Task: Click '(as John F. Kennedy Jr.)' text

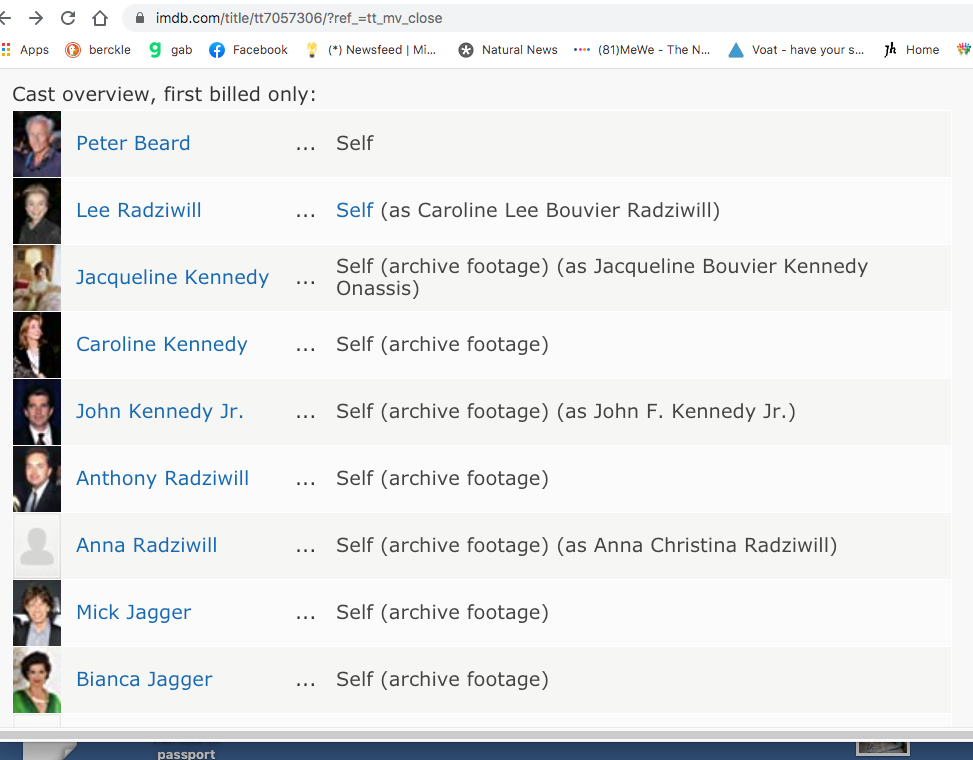Action: (676, 411)
